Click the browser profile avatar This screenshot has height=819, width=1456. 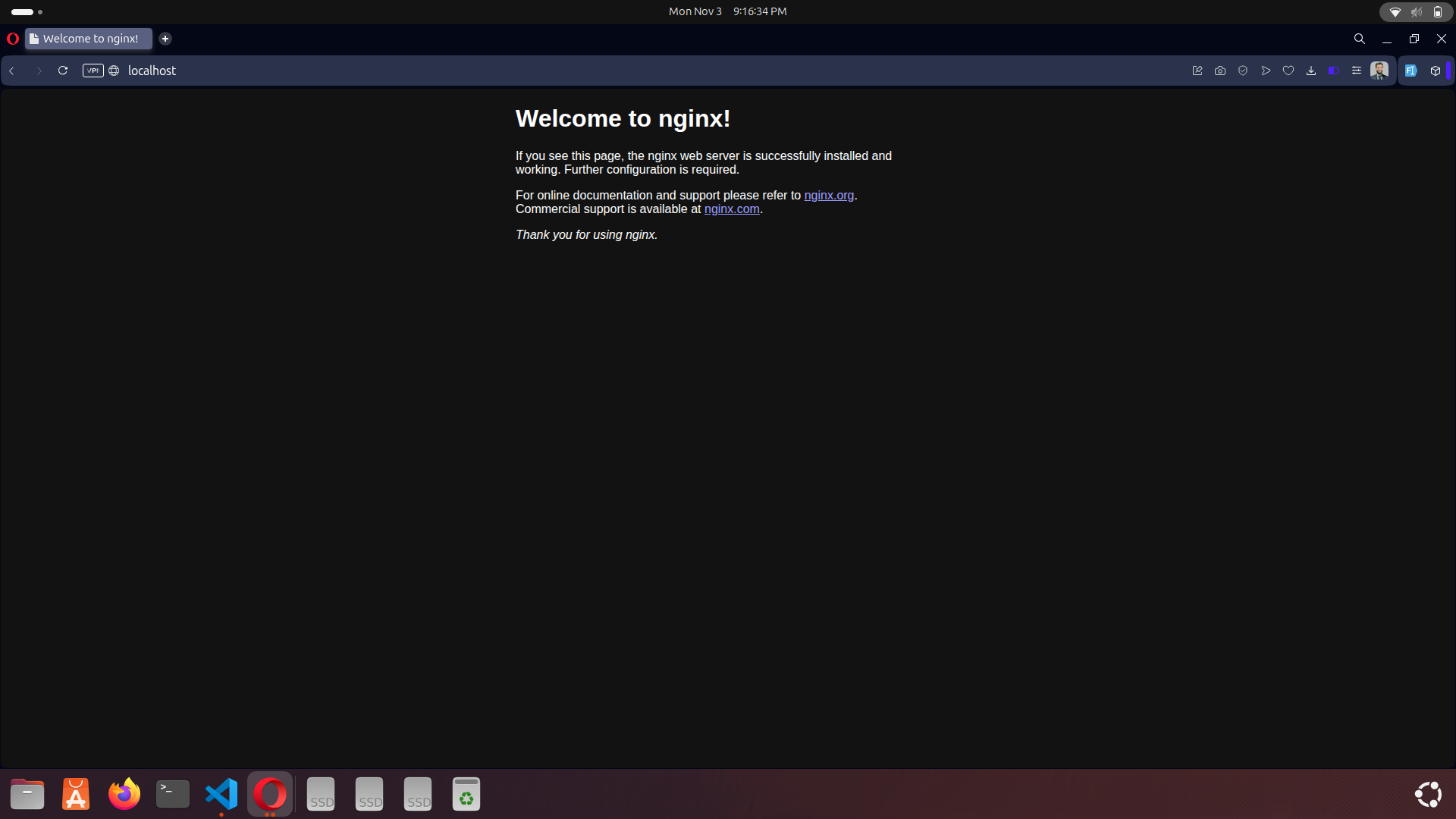pos(1379,70)
